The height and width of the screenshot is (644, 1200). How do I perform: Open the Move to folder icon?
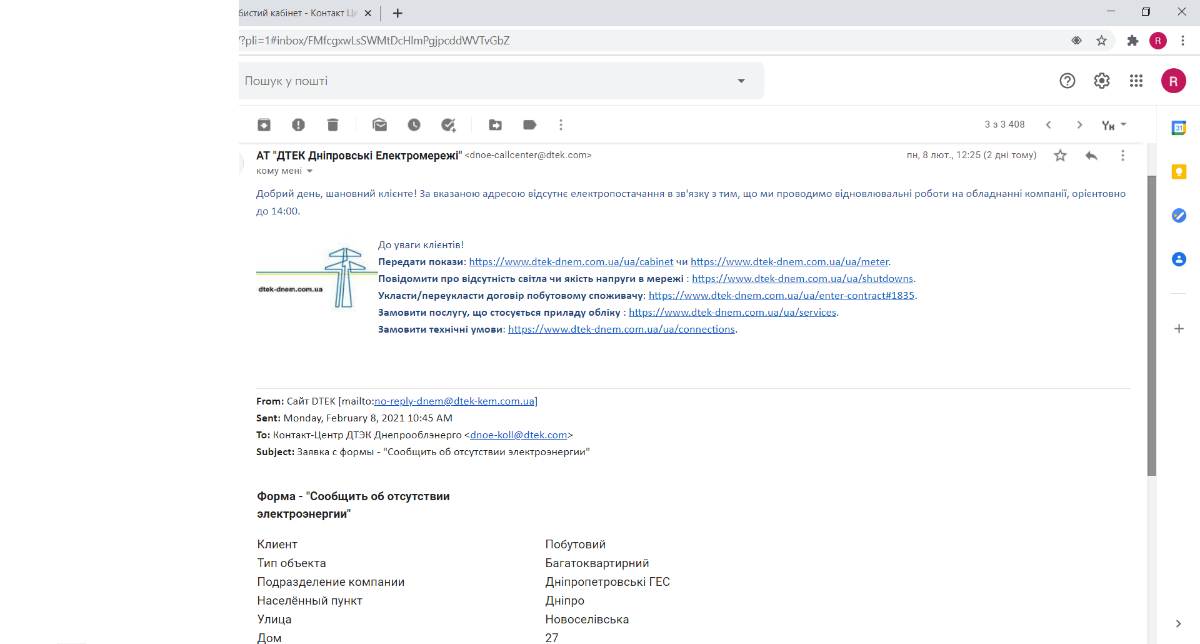pyautogui.click(x=495, y=125)
